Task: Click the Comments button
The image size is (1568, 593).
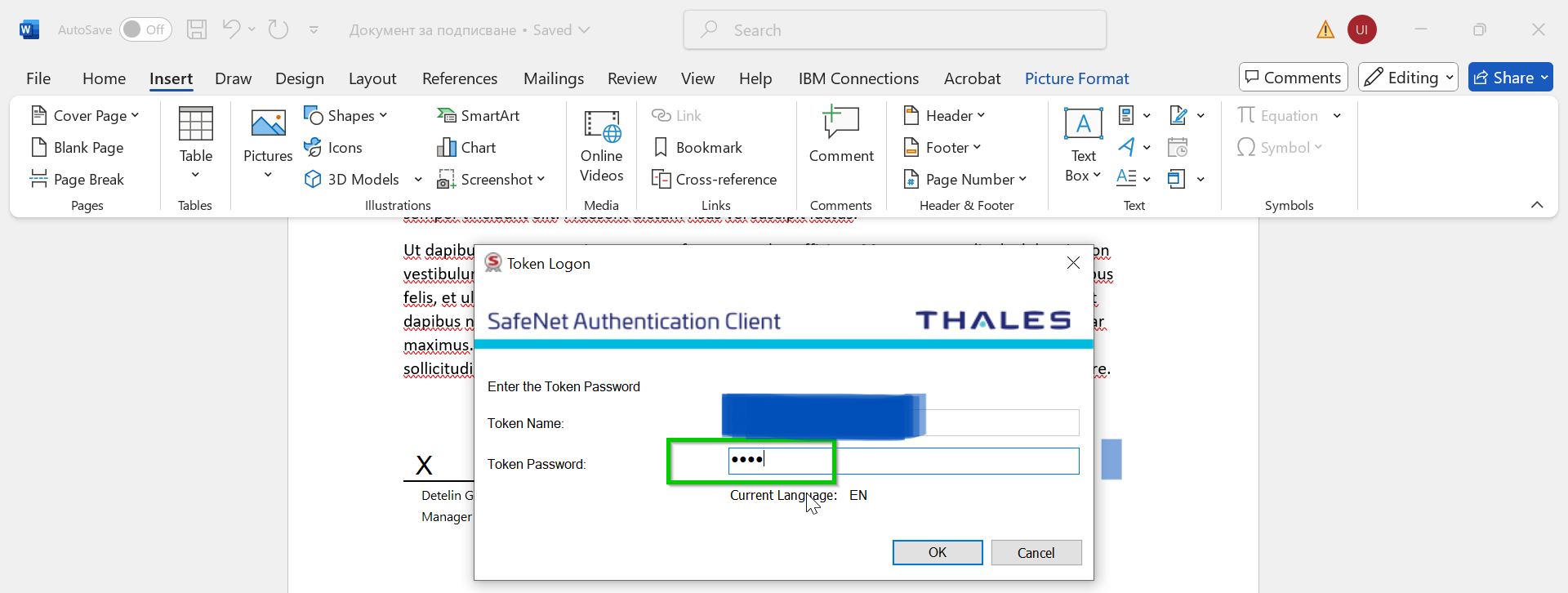Action: [1293, 78]
